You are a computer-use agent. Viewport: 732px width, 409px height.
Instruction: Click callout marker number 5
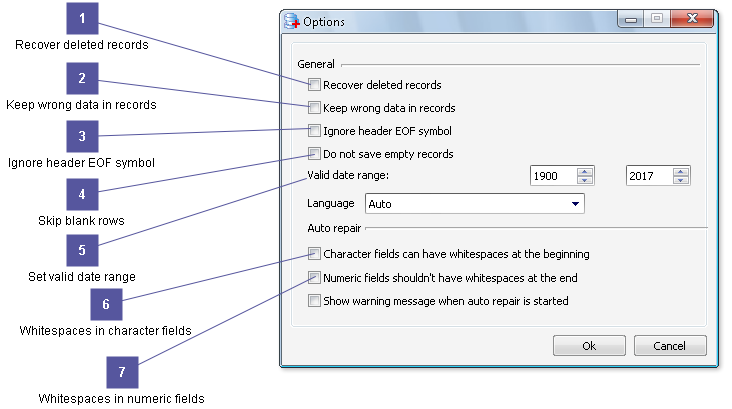tap(82, 251)
